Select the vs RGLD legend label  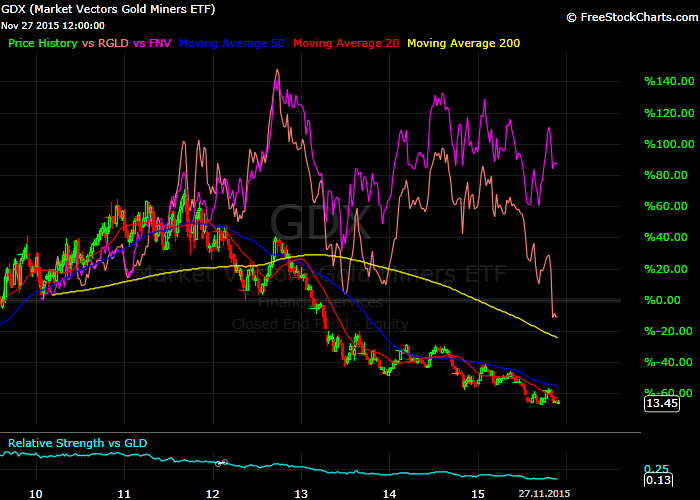pyautogui.click(x=105, y=43)
